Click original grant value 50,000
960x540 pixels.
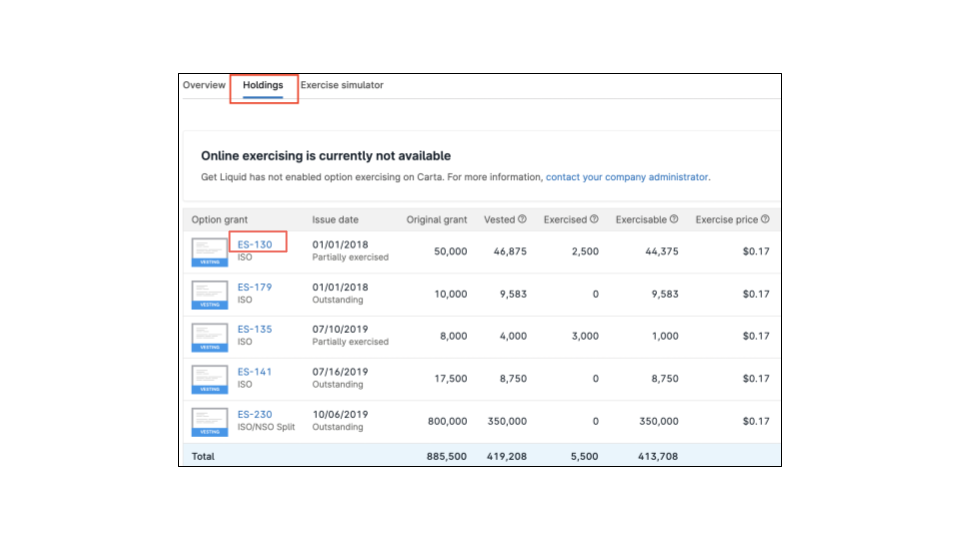[x=451, y=252]
